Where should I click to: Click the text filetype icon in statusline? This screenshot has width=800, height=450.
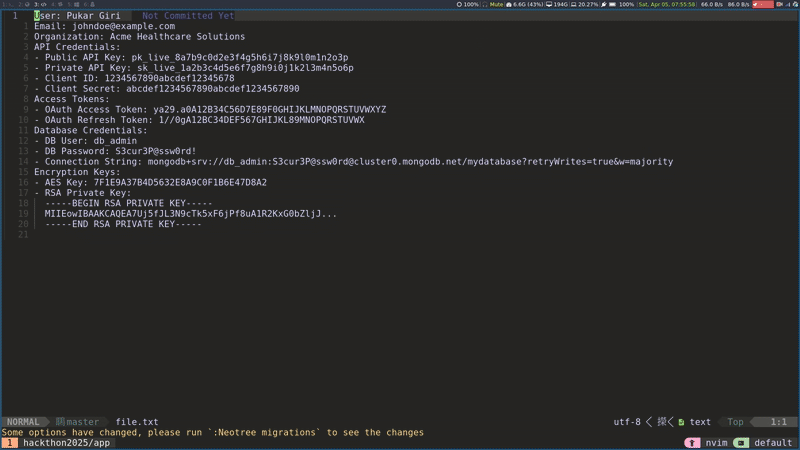tap(680, 422)
